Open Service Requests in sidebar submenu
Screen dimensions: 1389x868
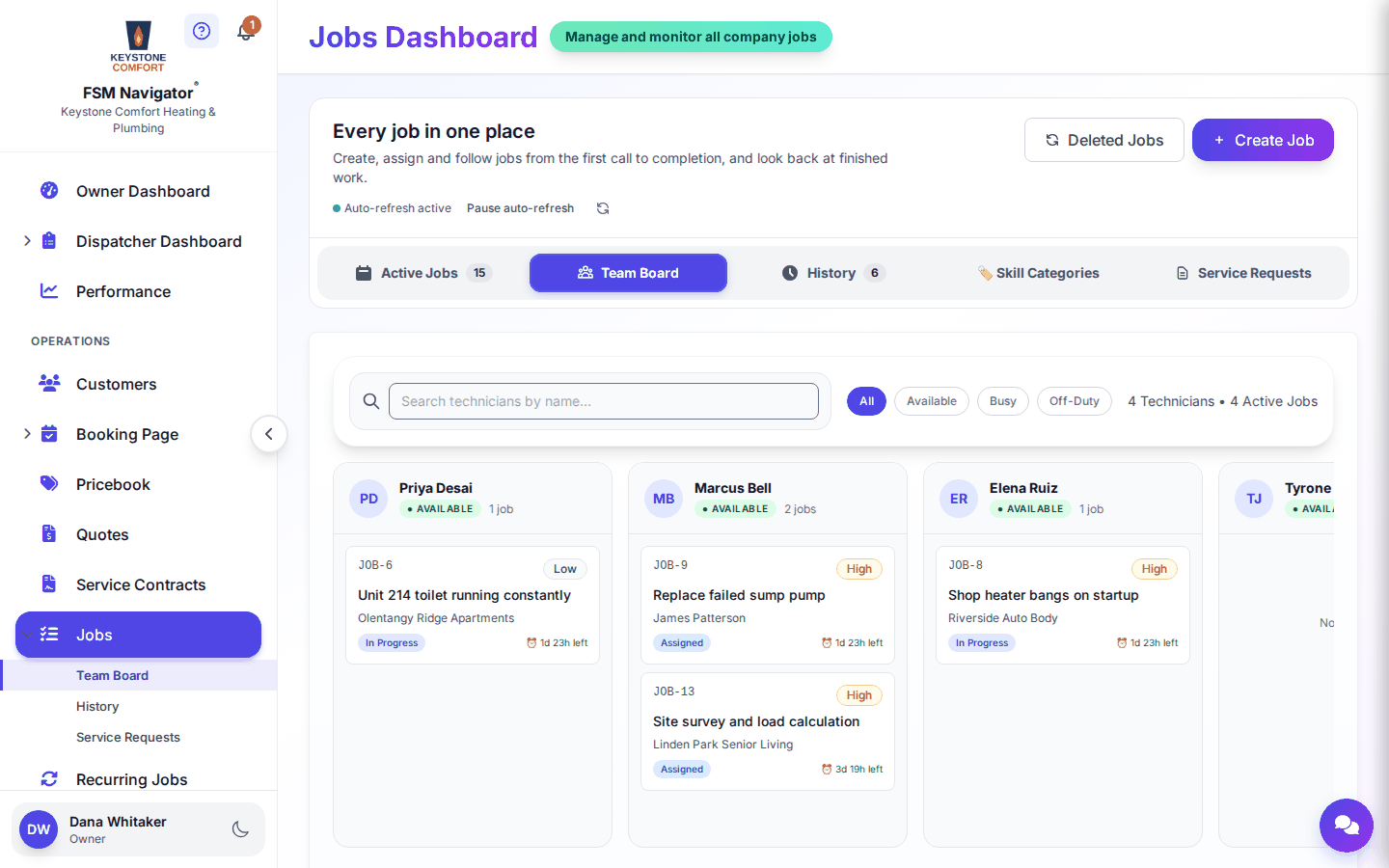click(x=128, y=737)
